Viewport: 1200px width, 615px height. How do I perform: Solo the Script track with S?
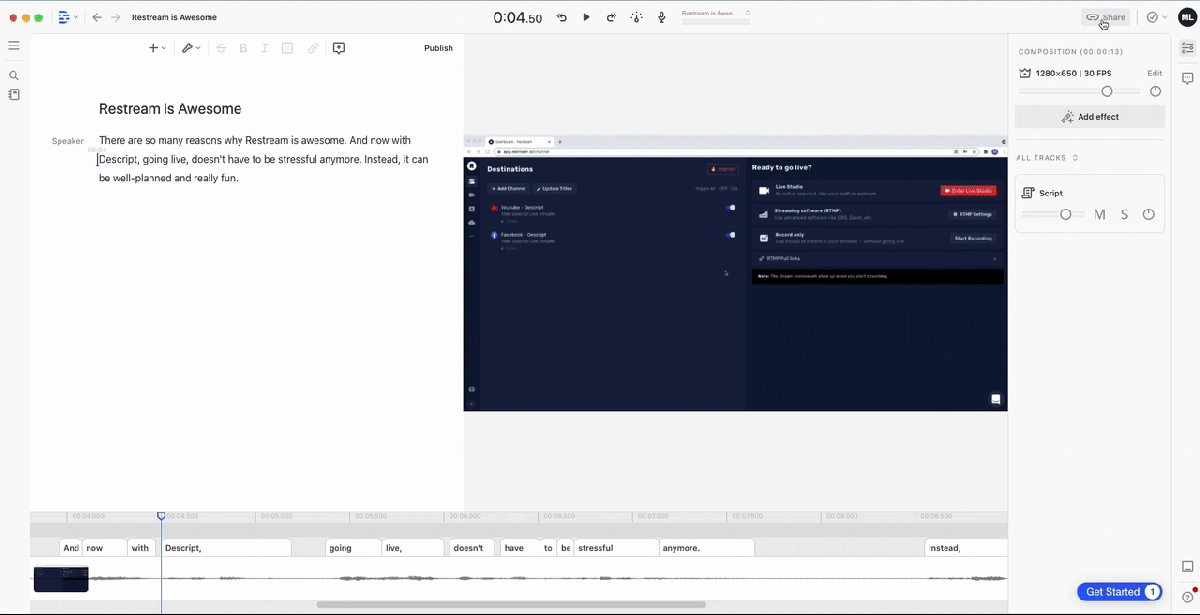1124,215
